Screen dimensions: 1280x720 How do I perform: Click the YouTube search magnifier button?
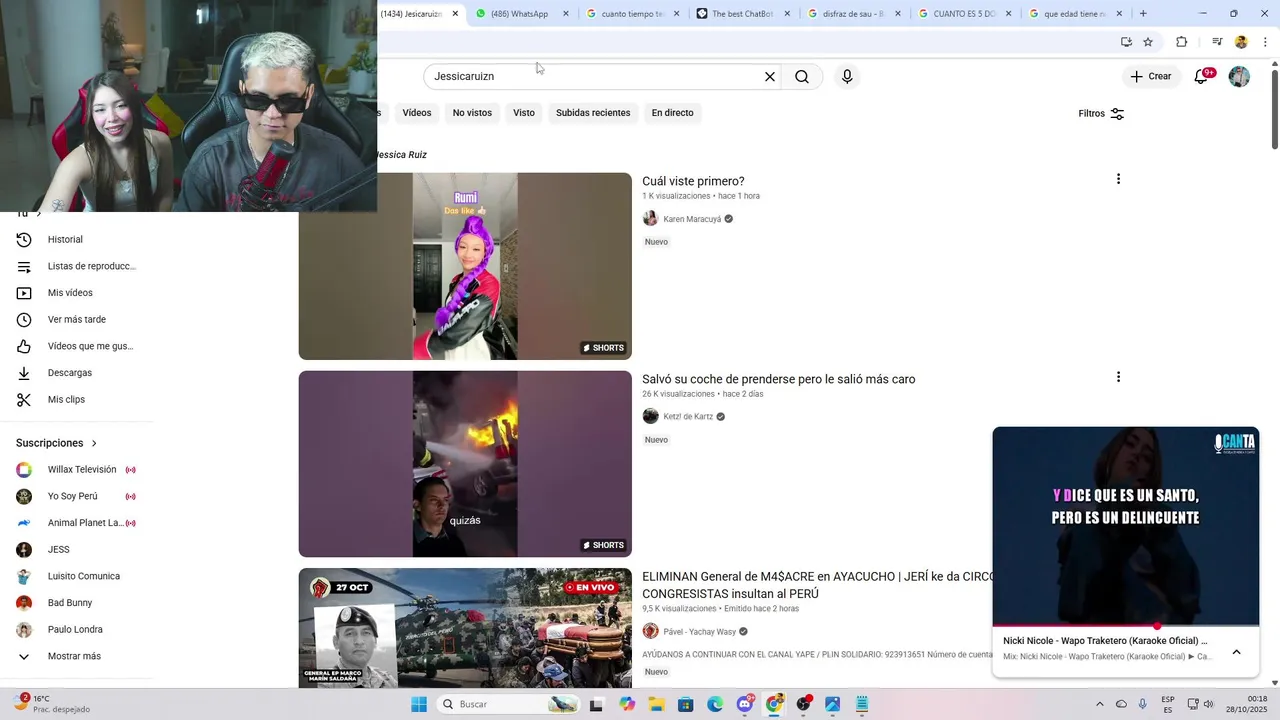tap(802, 76)
